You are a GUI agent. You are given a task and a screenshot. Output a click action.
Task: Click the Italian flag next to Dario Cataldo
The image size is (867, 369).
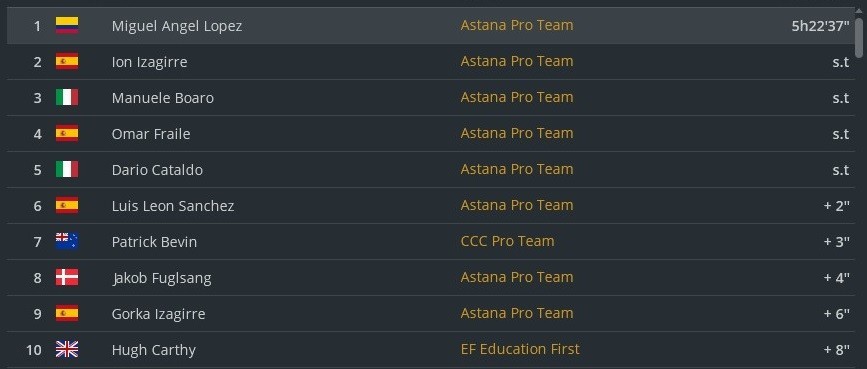click(67, 169)
